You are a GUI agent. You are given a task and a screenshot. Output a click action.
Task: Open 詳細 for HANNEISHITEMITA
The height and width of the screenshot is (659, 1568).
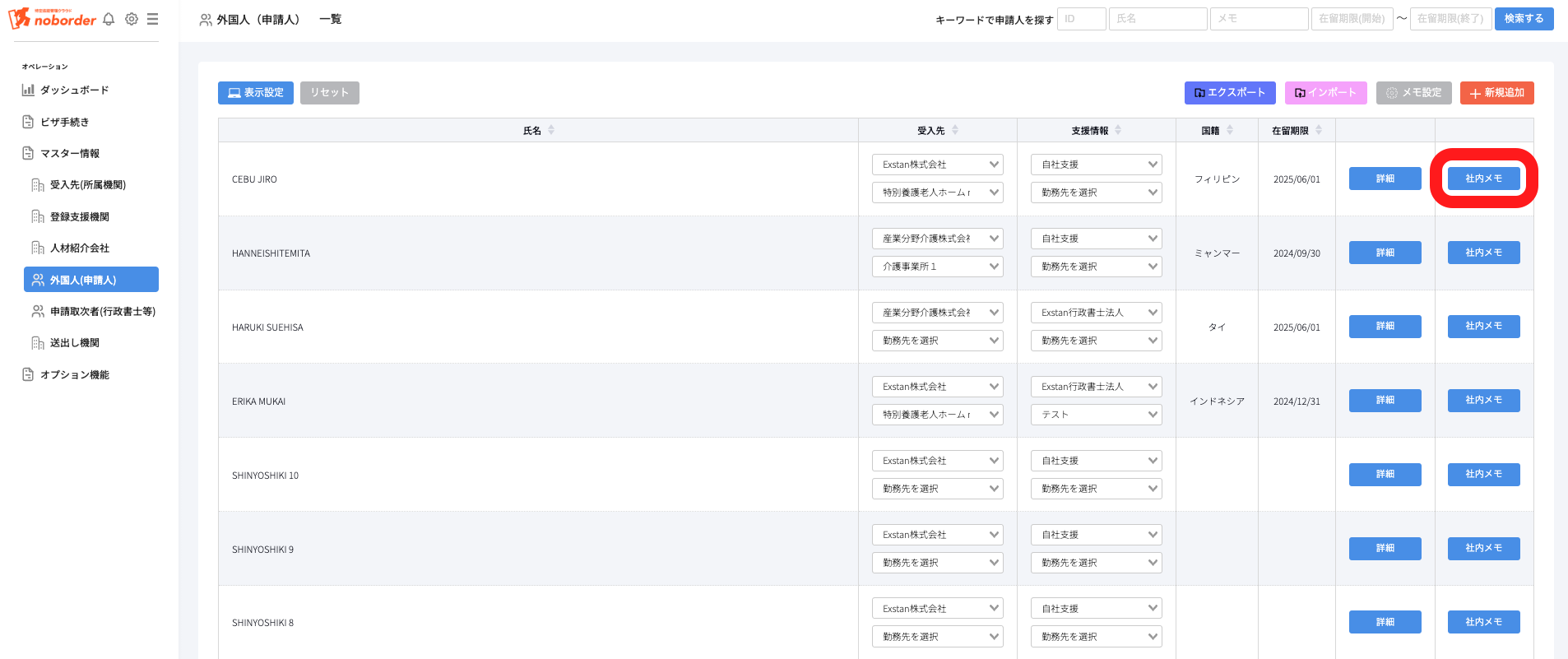point(1385,253)
